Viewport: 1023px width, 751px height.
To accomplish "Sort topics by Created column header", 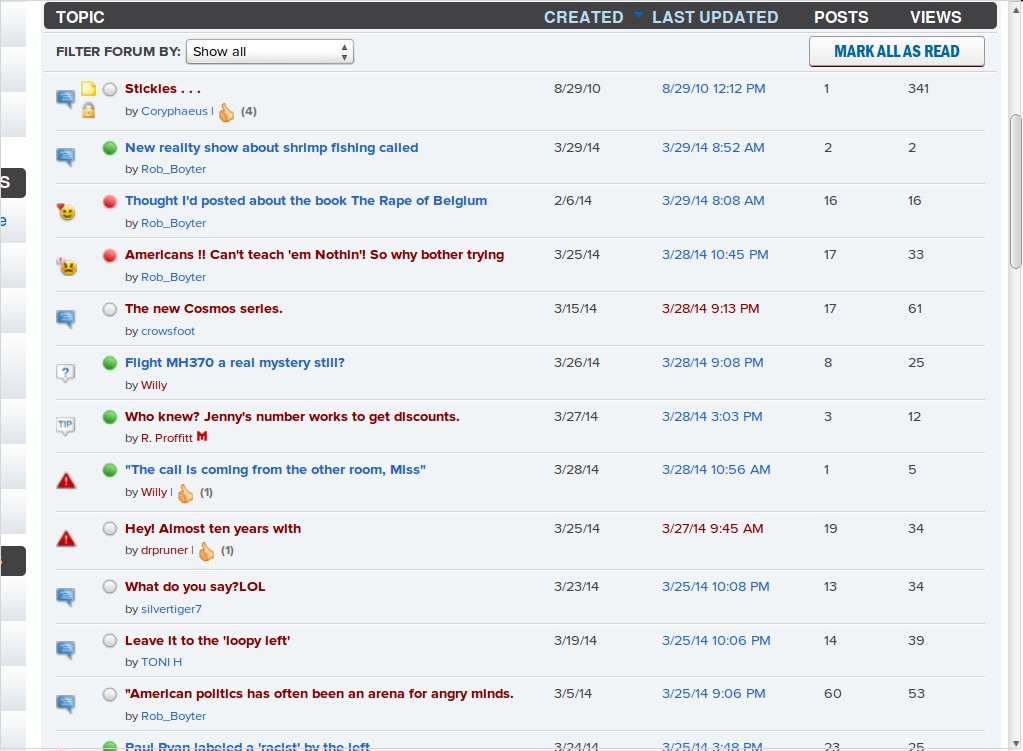I will (x=583, y=17).
